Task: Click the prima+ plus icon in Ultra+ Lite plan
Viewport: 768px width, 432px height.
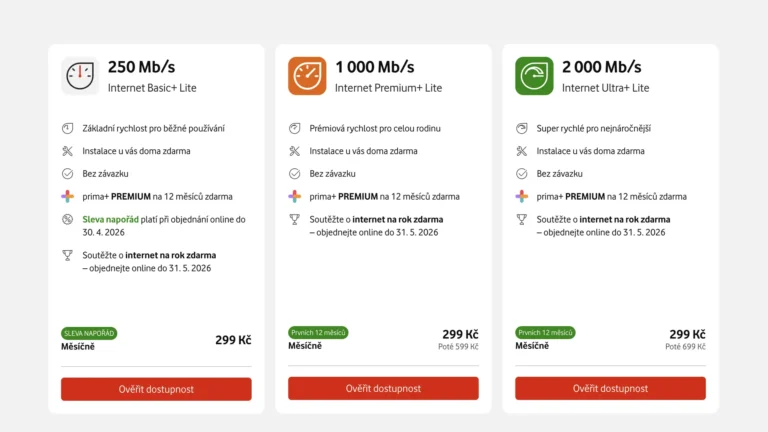Action: tap(521, 196)
